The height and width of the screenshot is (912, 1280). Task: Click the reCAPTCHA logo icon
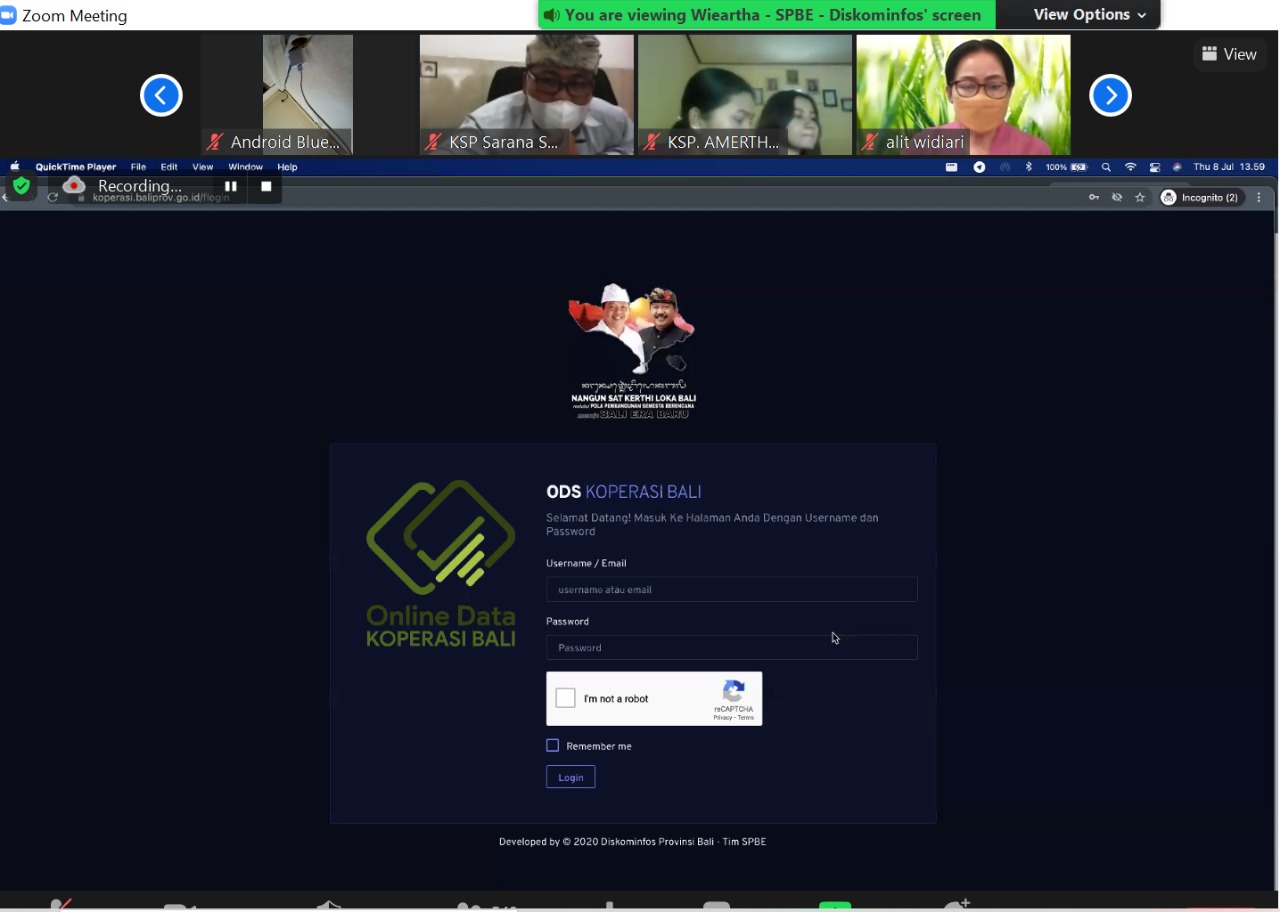pos(733,691)
